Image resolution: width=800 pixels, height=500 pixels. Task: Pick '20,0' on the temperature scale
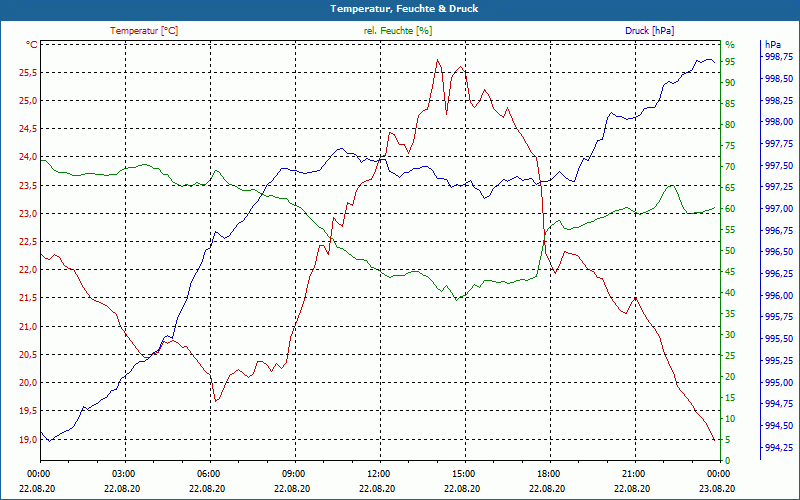pyautogui.click(x=28, y=383)
